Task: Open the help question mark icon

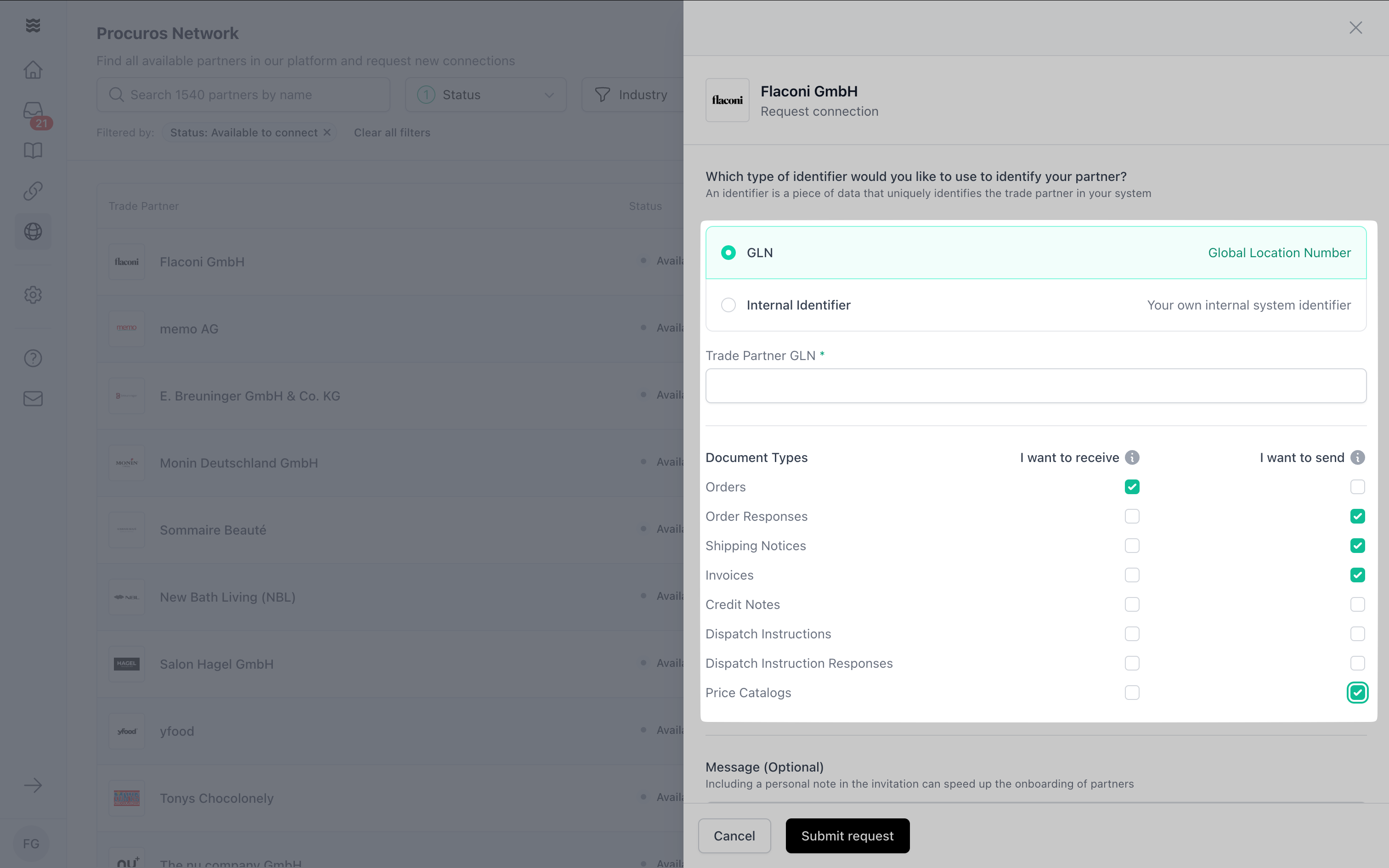Action: [33, 358]
